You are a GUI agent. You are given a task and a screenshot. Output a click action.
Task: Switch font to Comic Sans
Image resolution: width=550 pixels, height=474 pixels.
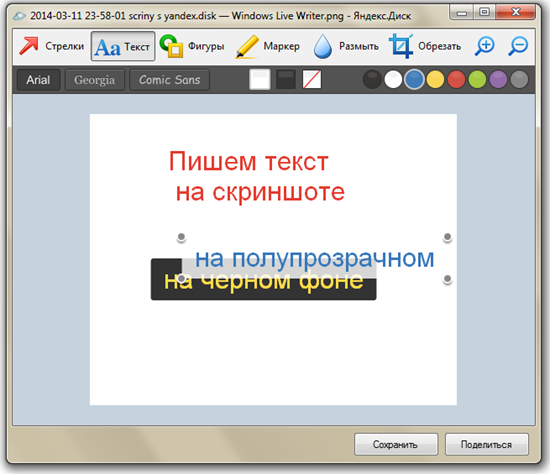pos(169,80)
